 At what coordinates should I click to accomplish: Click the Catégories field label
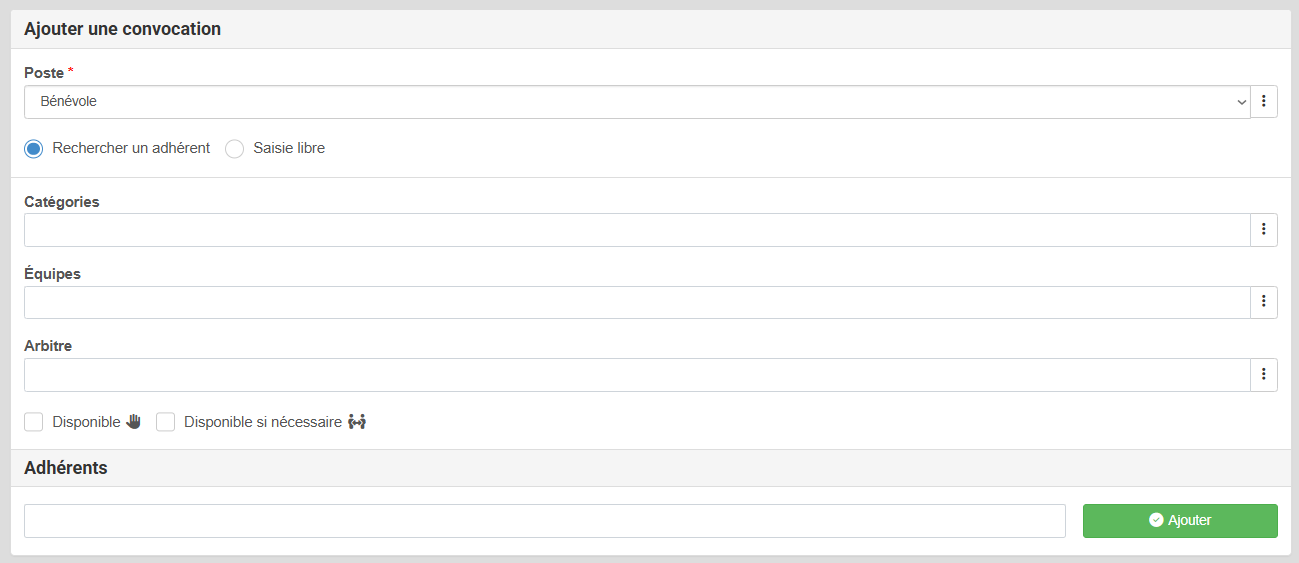coord(62,201)
